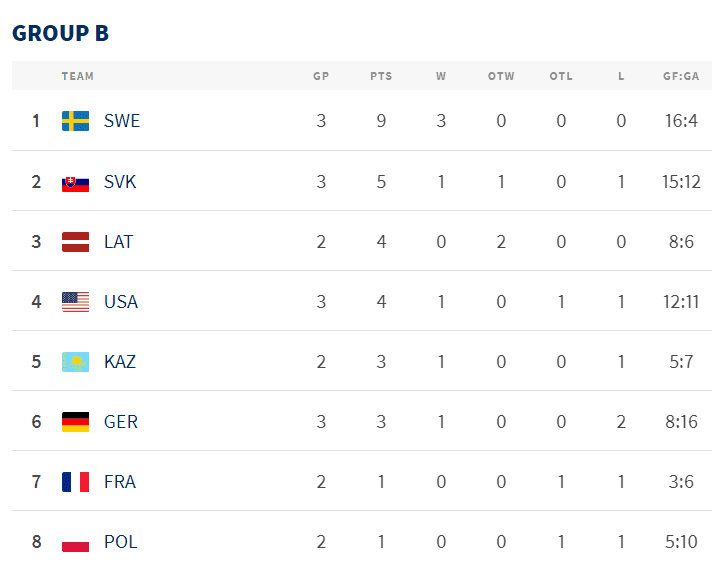Click the TEAM column header
This screenshot has height=565, width=721.
77,76
